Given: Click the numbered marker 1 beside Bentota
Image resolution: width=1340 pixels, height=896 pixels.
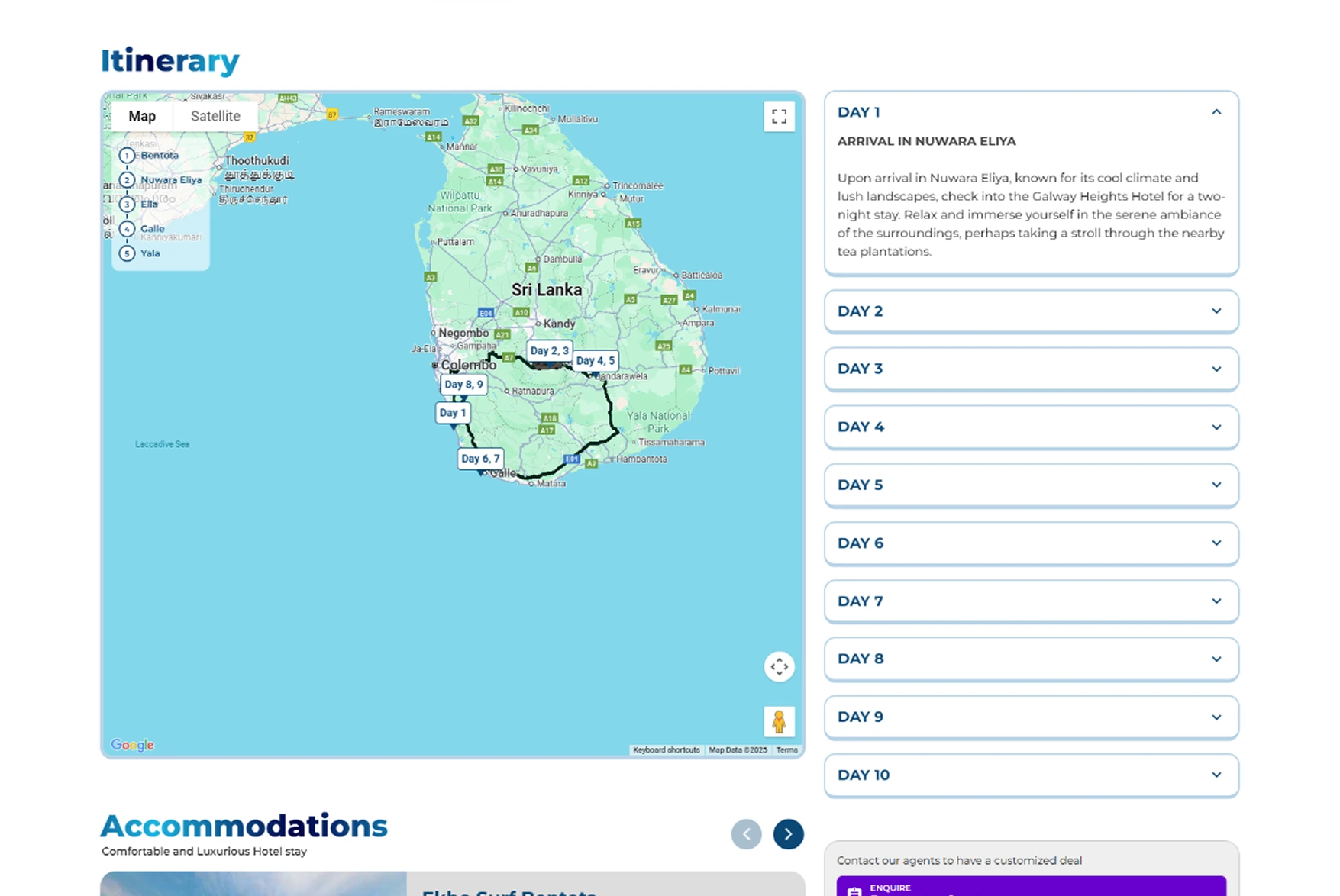Looking at the screenshot, I should coord(127,155).
